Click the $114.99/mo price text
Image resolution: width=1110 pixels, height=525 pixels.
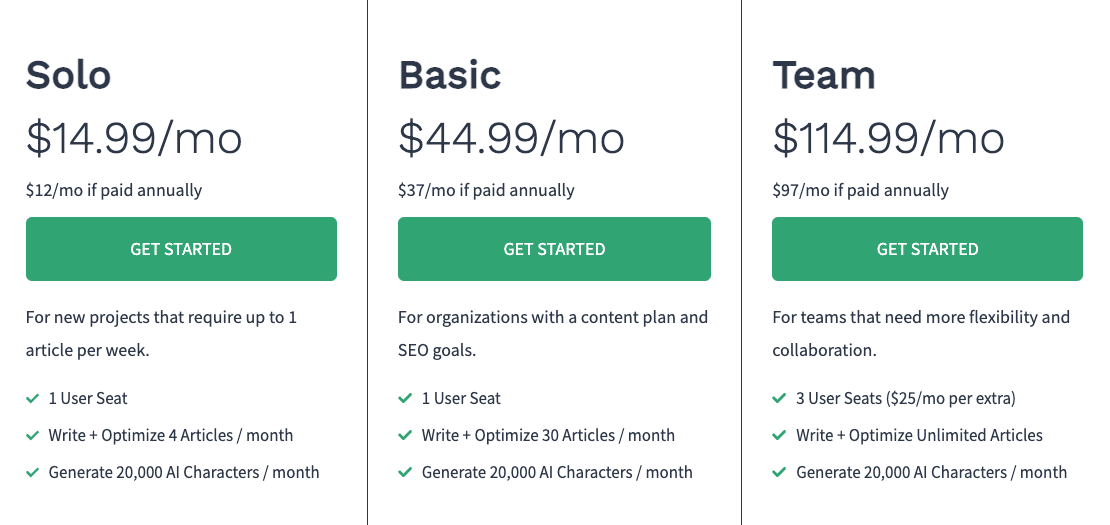(x=888, y=138)
